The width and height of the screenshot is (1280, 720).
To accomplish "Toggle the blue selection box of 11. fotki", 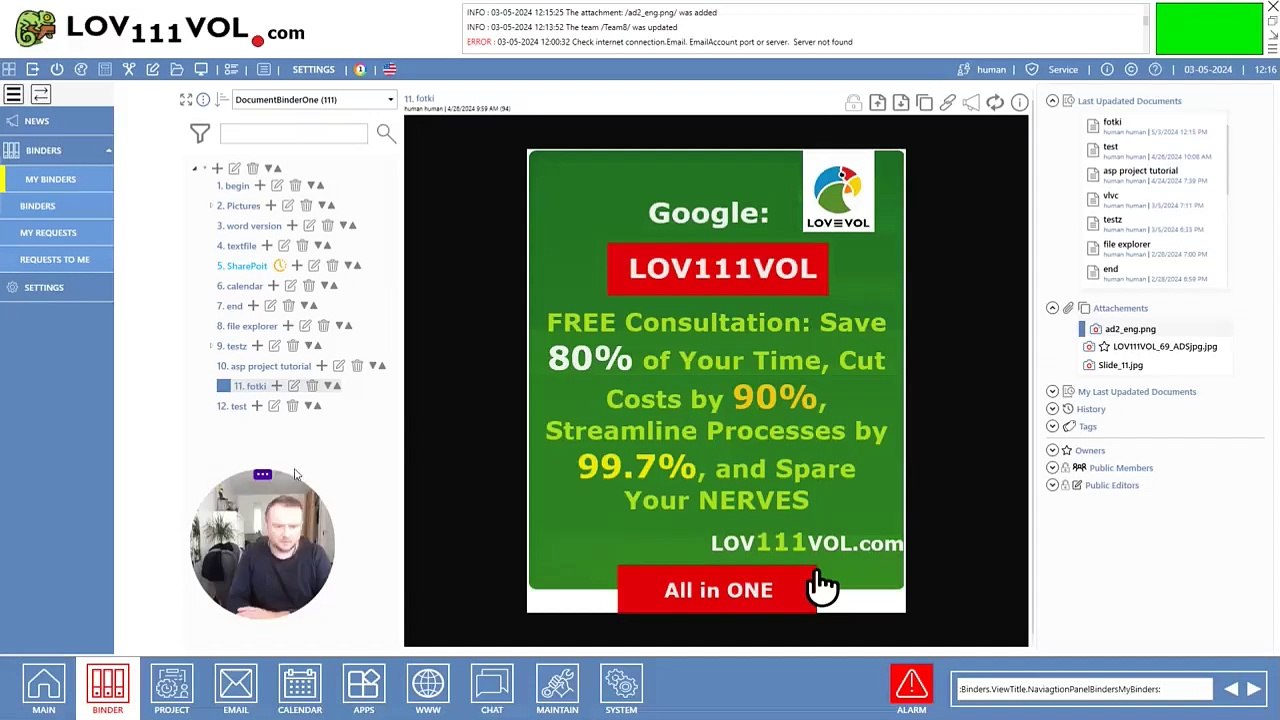I will [223, 385].
